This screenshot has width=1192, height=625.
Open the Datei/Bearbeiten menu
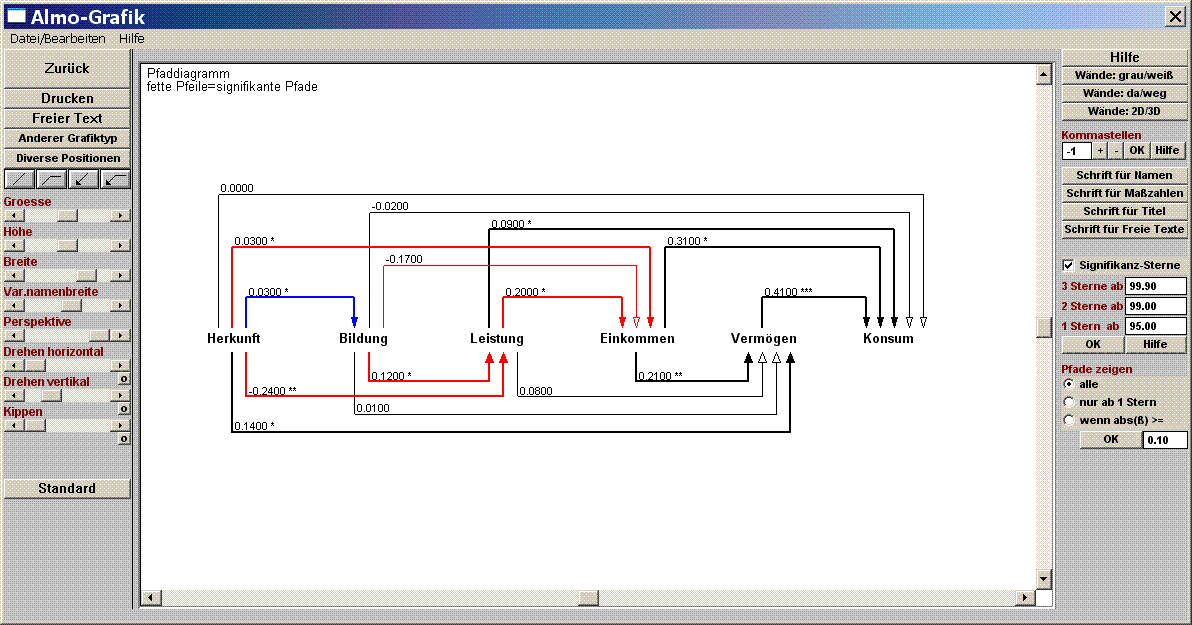click(57, 38)
